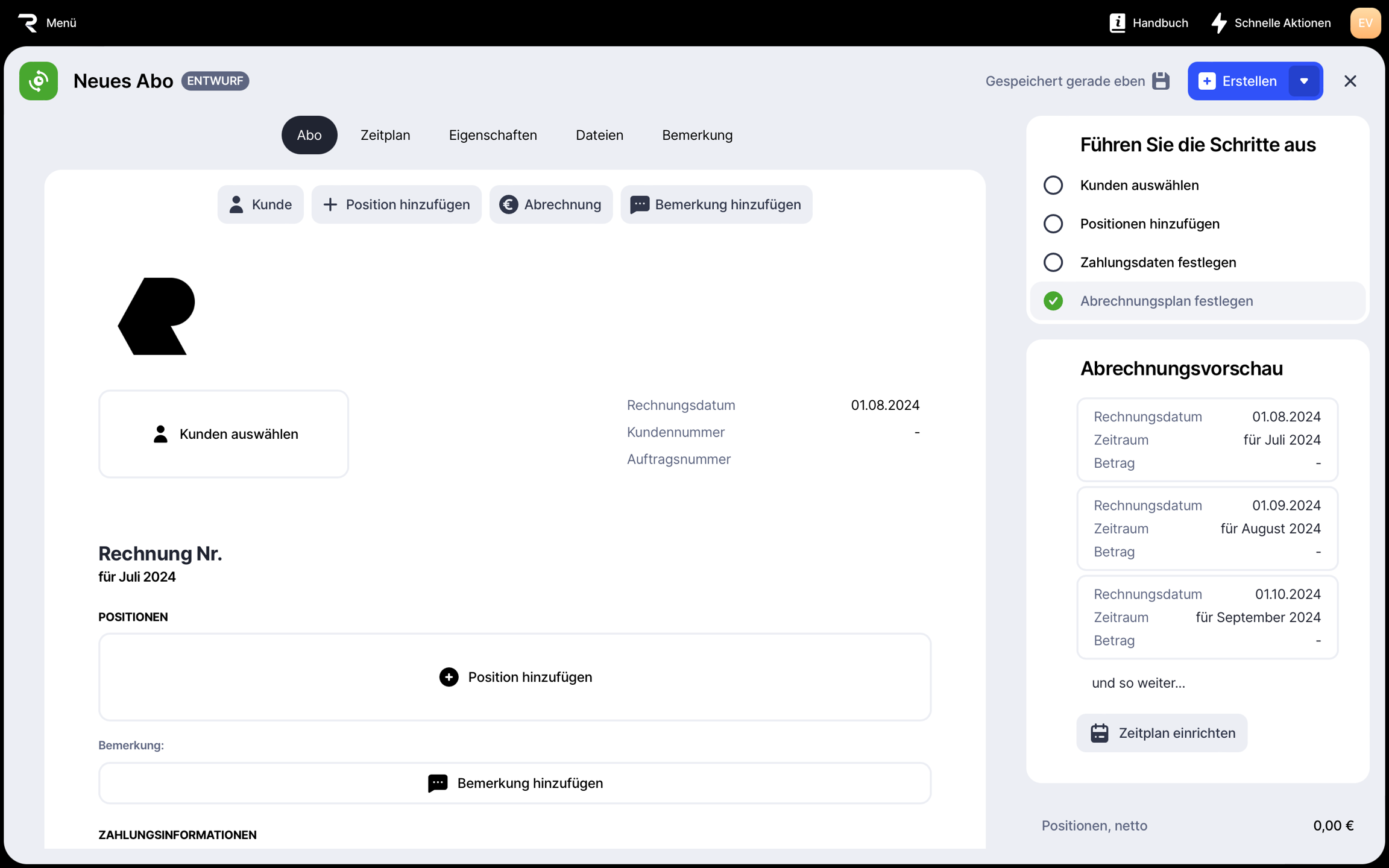Expand the Erstellen dropdown arrow
This screenshot has height=868, width=1389.
[1304, 81]
